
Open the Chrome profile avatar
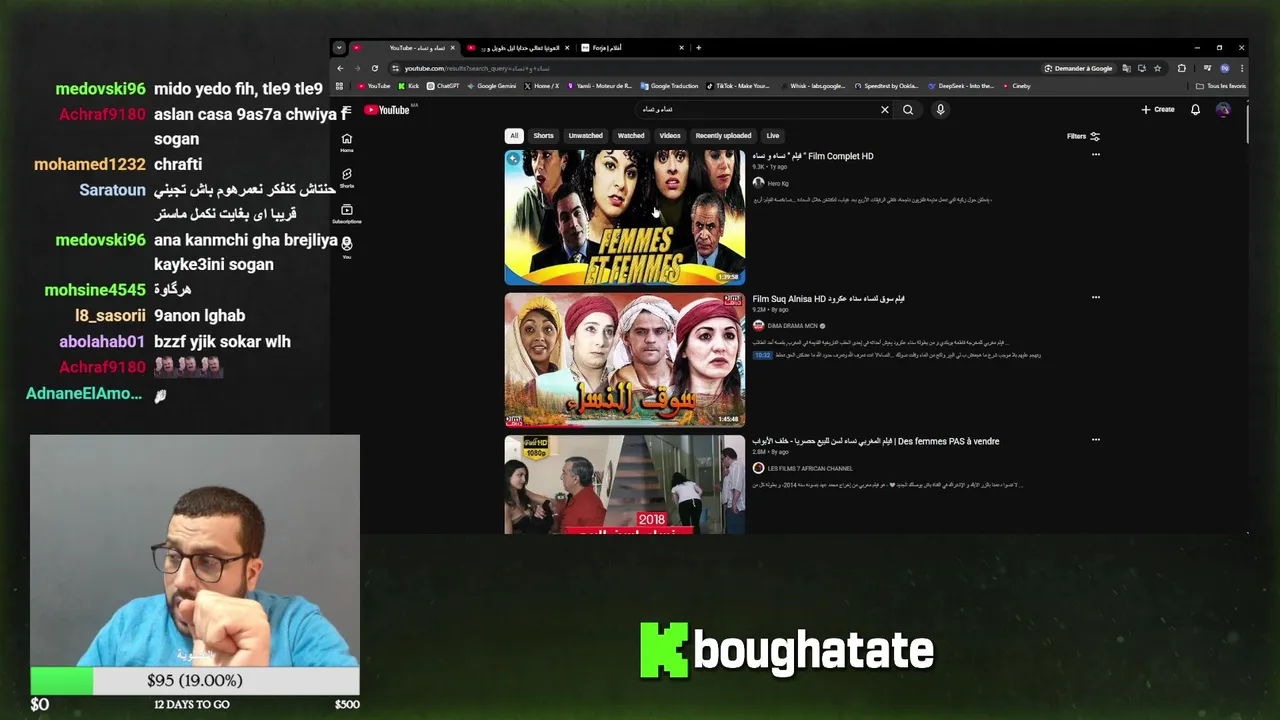click(x=1225, y=68)
